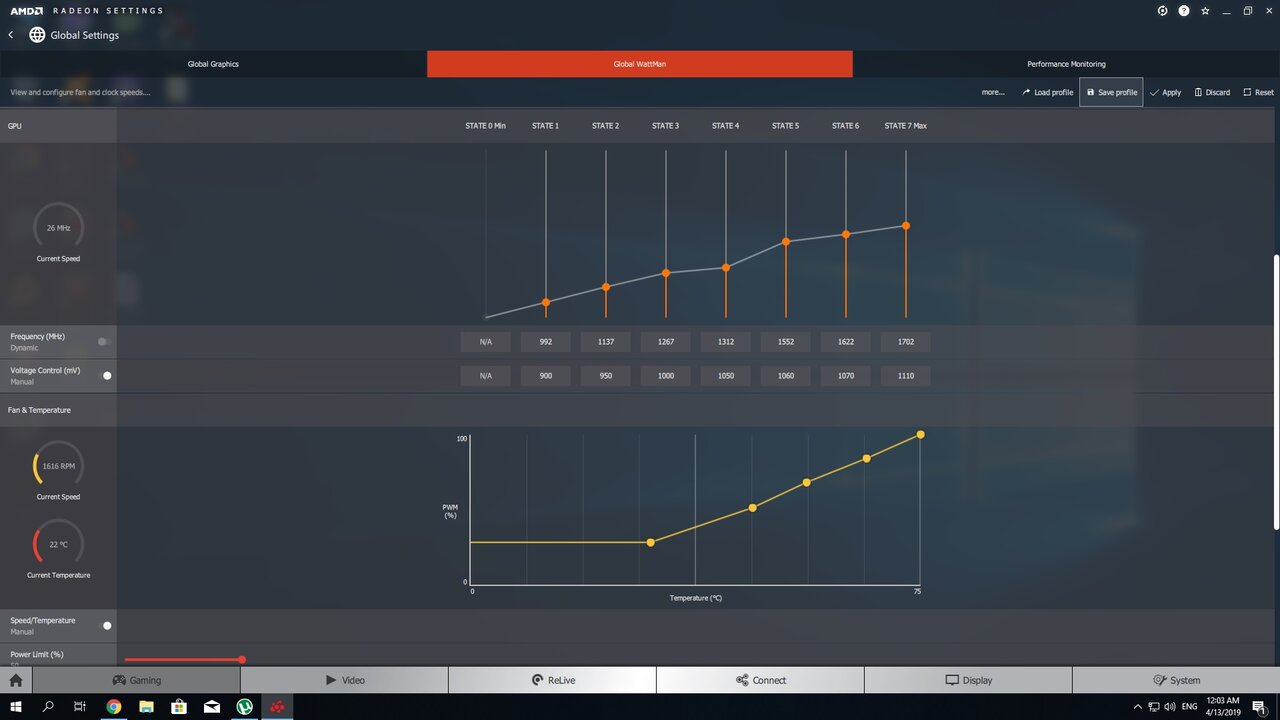This screenshot has width=1280, height=720.
Task: Click the State 2 voltage field 950
Action: click(x=606, y=376)
